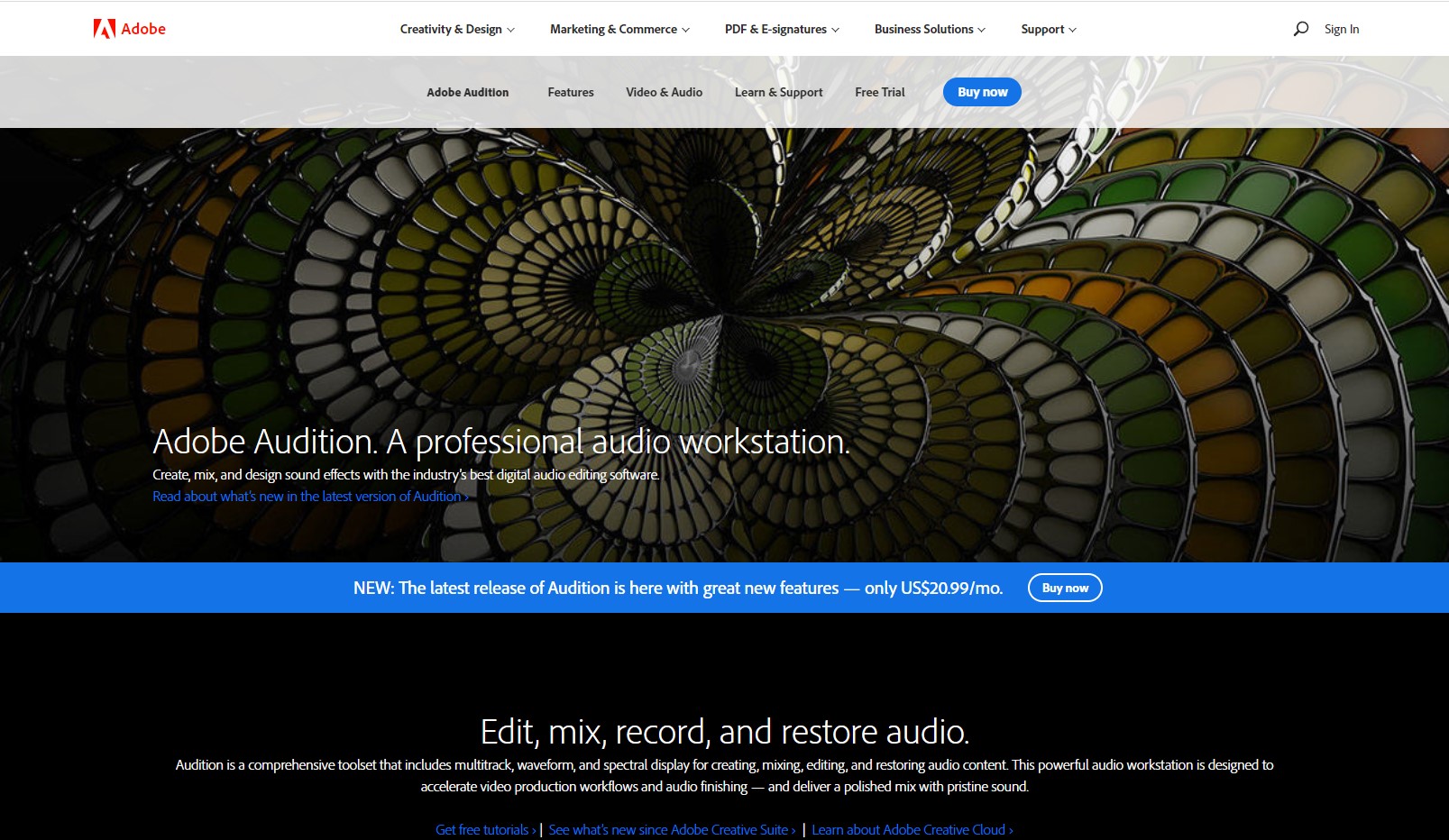Click the hero heading Adobe Audition professional audio workstation
The image size is (1449, 840).
pyautogui.click(x=501, y=442)
